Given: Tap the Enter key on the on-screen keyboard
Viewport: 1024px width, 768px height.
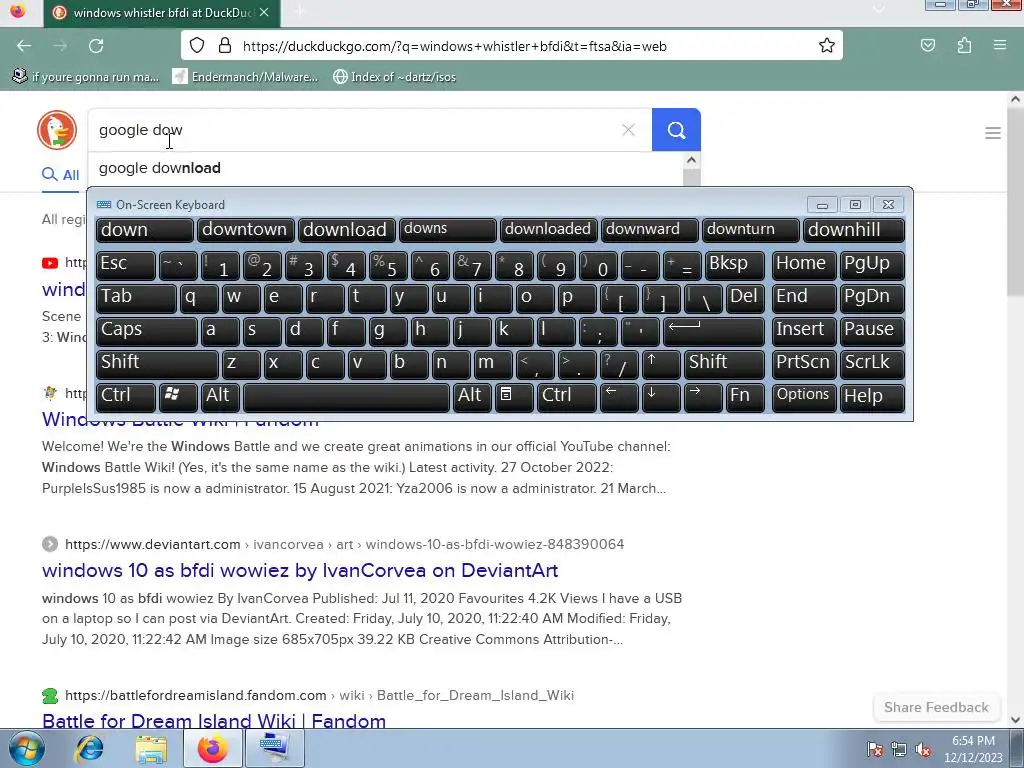Looking at the screenshot, I should (x=714, y=331).
